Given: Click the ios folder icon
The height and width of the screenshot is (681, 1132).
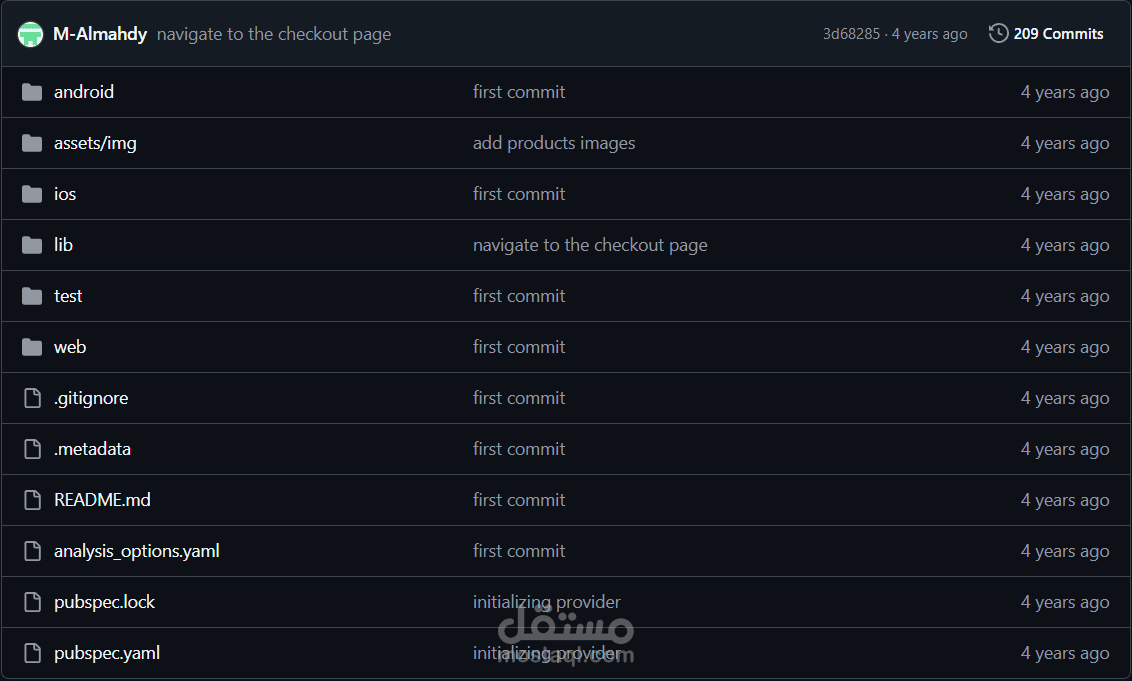Looking at the screenshot, I should pyautogui.click(x=31, y=193).
